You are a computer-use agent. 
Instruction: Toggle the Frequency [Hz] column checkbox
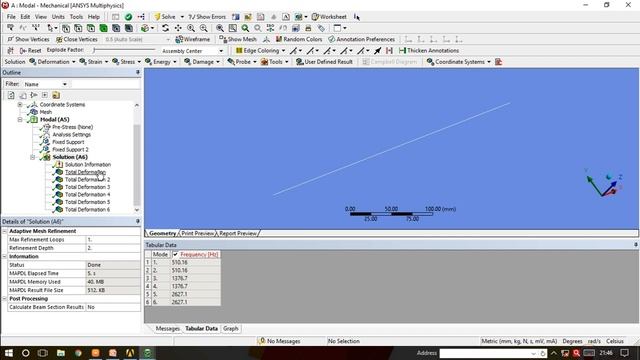(176, 254)
